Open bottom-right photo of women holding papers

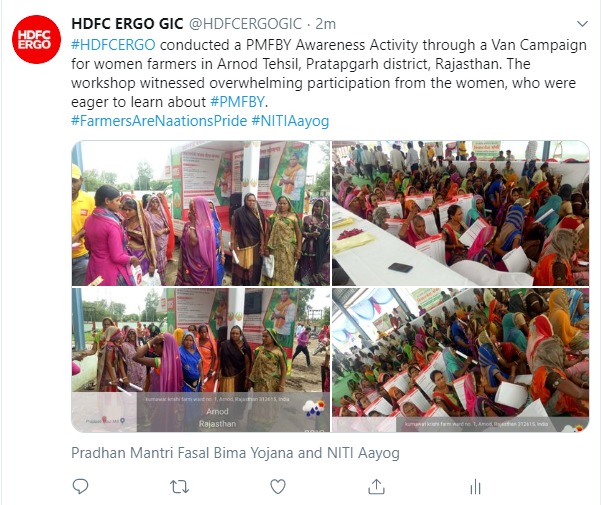pyautogui.click(x=460, y=360)
